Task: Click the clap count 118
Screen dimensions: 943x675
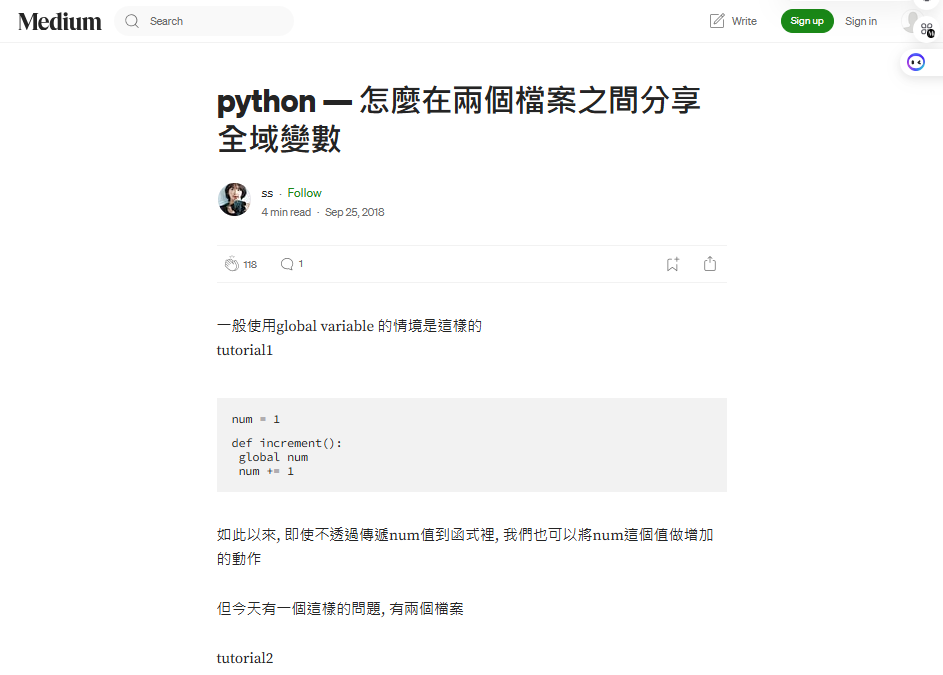Action: (x=250, y=265)
